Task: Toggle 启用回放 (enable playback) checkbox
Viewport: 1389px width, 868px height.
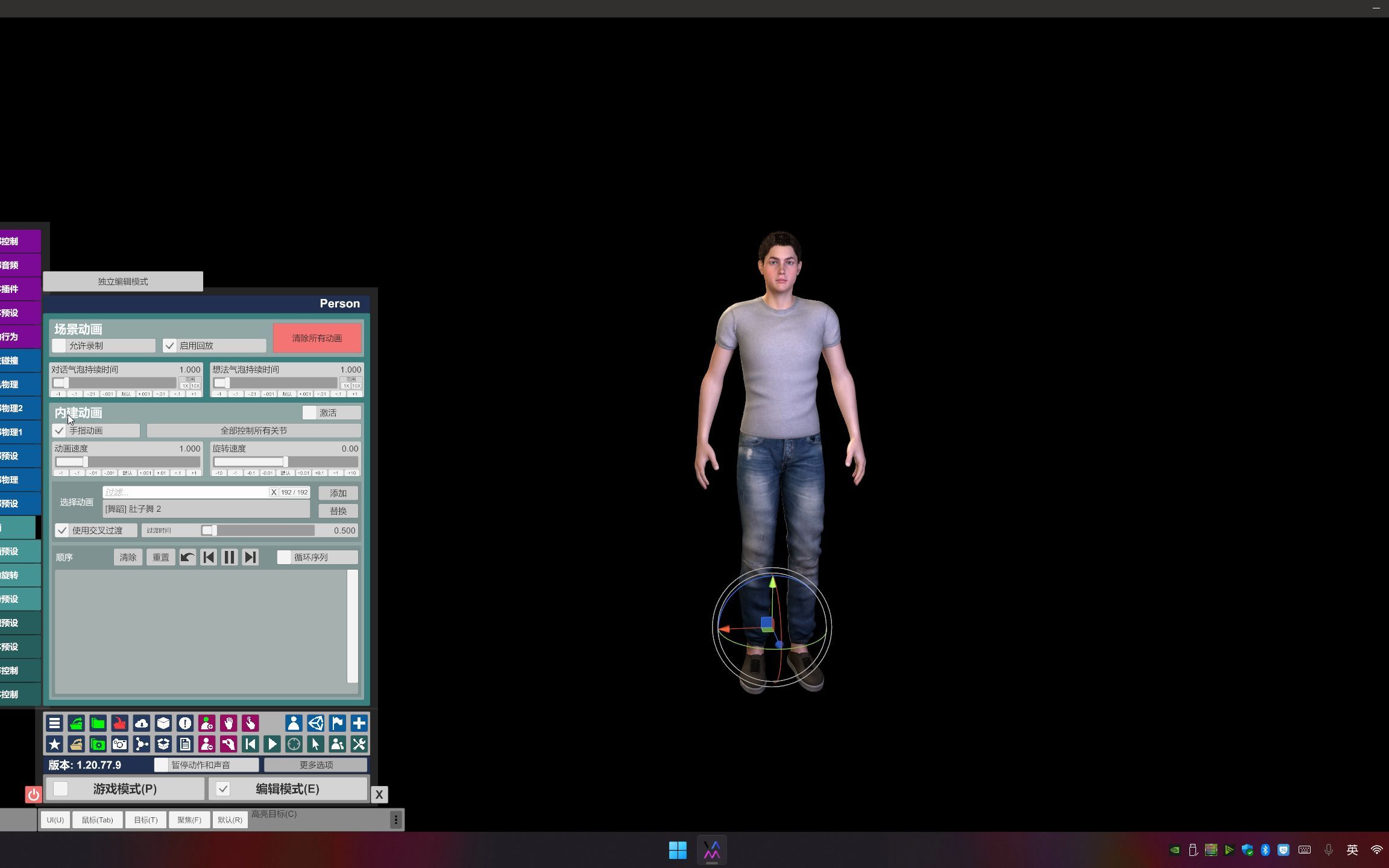Action: (x=169, y=345)
